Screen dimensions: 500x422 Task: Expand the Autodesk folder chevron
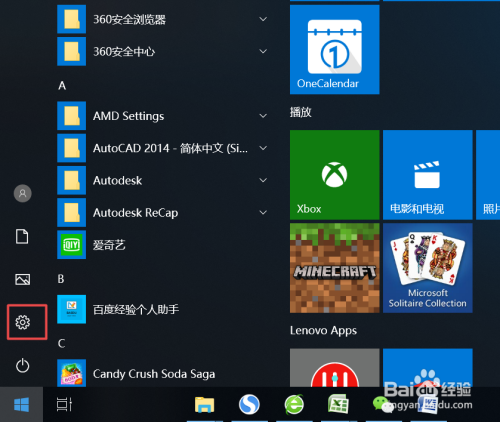[263, 180]
